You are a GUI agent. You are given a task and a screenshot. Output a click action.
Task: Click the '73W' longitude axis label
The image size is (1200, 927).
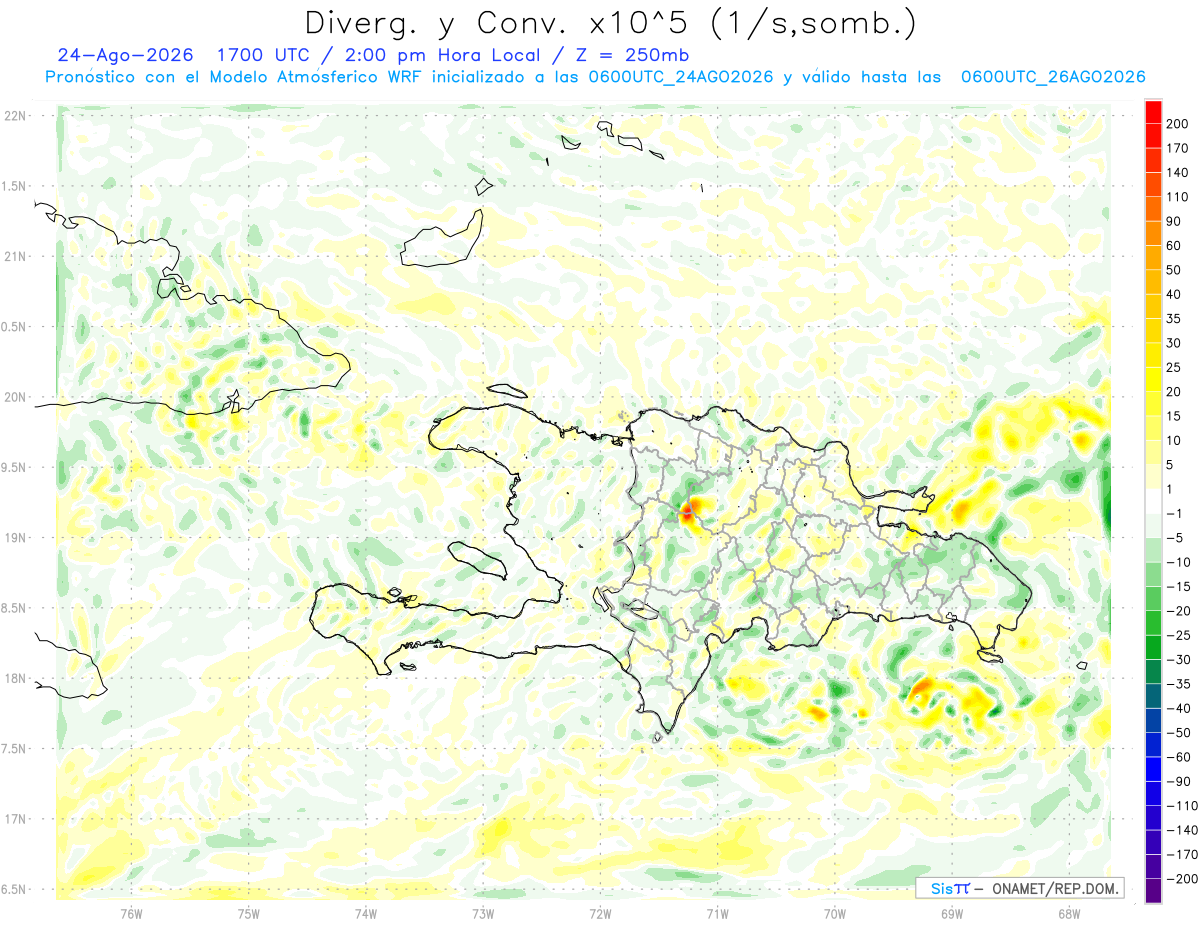point(483,914)
